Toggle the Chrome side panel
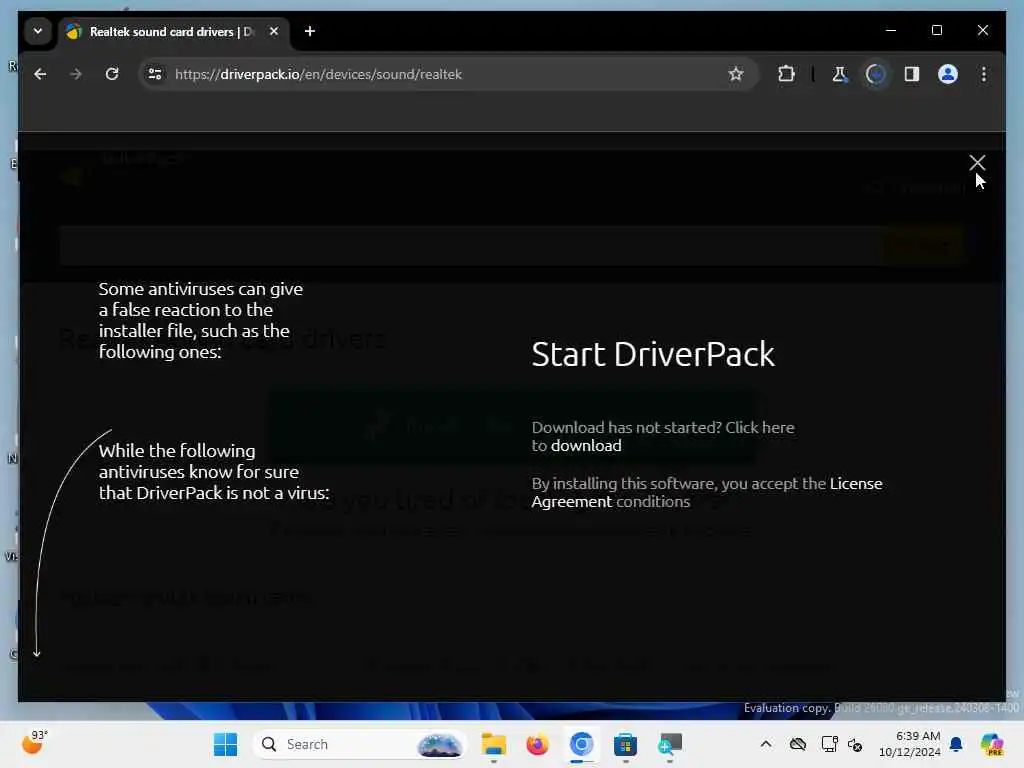Image resolution: width=1024 pixels, height=768 pixels. pos(912,74)
